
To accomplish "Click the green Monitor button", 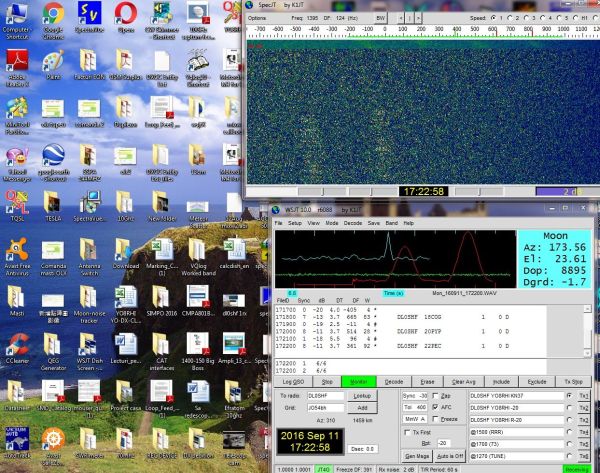I will click(360, 381).
